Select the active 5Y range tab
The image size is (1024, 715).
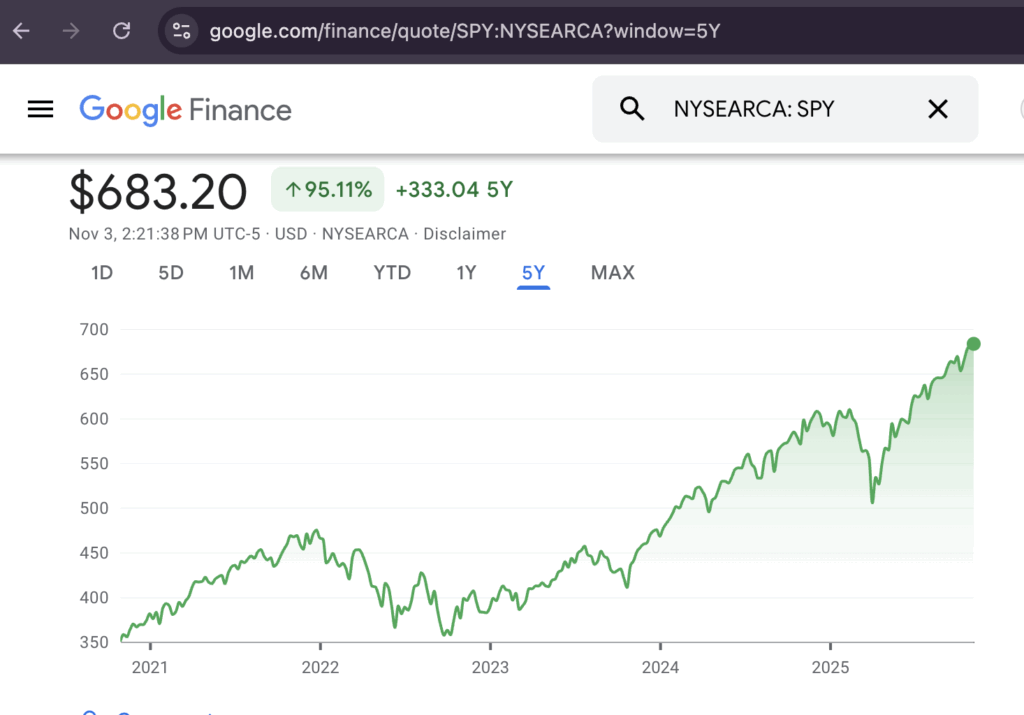(x=533, y=272)
